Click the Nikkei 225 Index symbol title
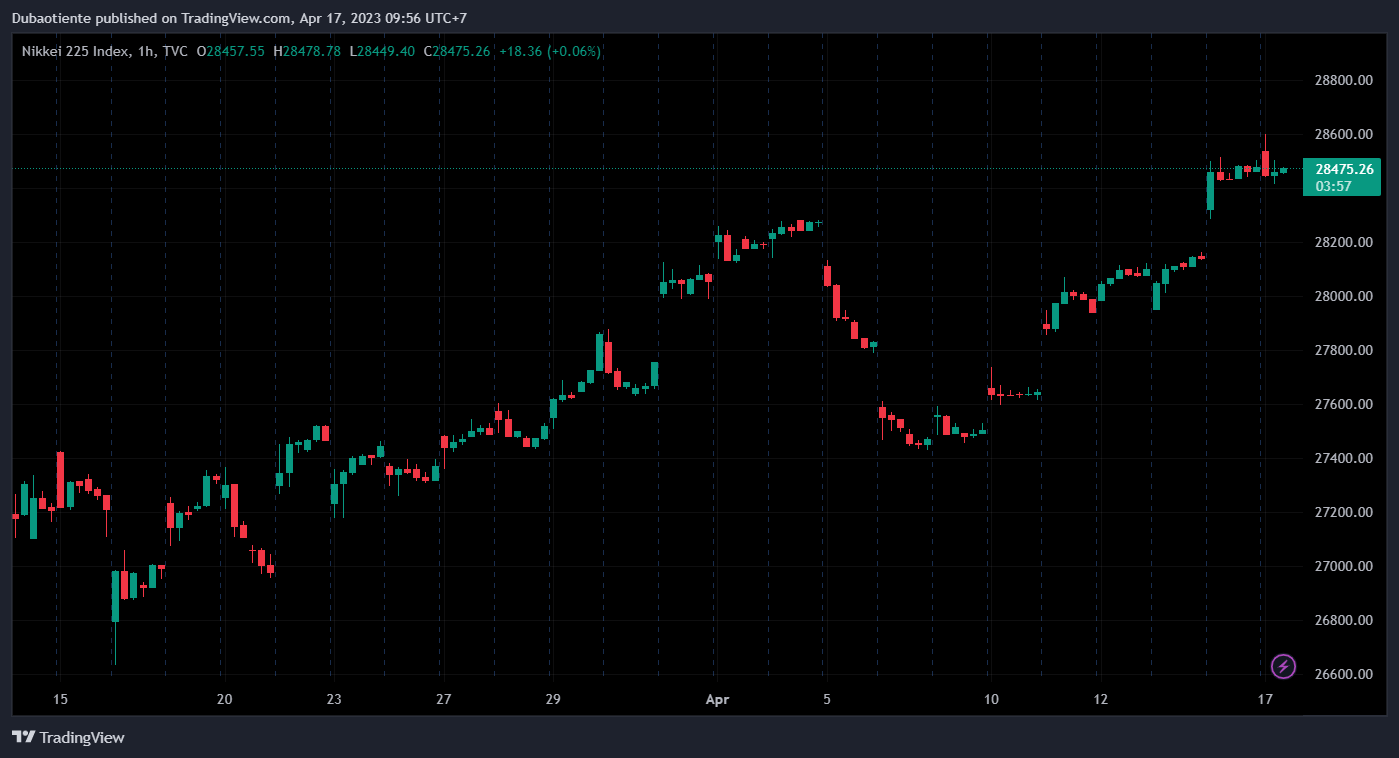This screenshot has width=1399, height=758. coord(74,51)
